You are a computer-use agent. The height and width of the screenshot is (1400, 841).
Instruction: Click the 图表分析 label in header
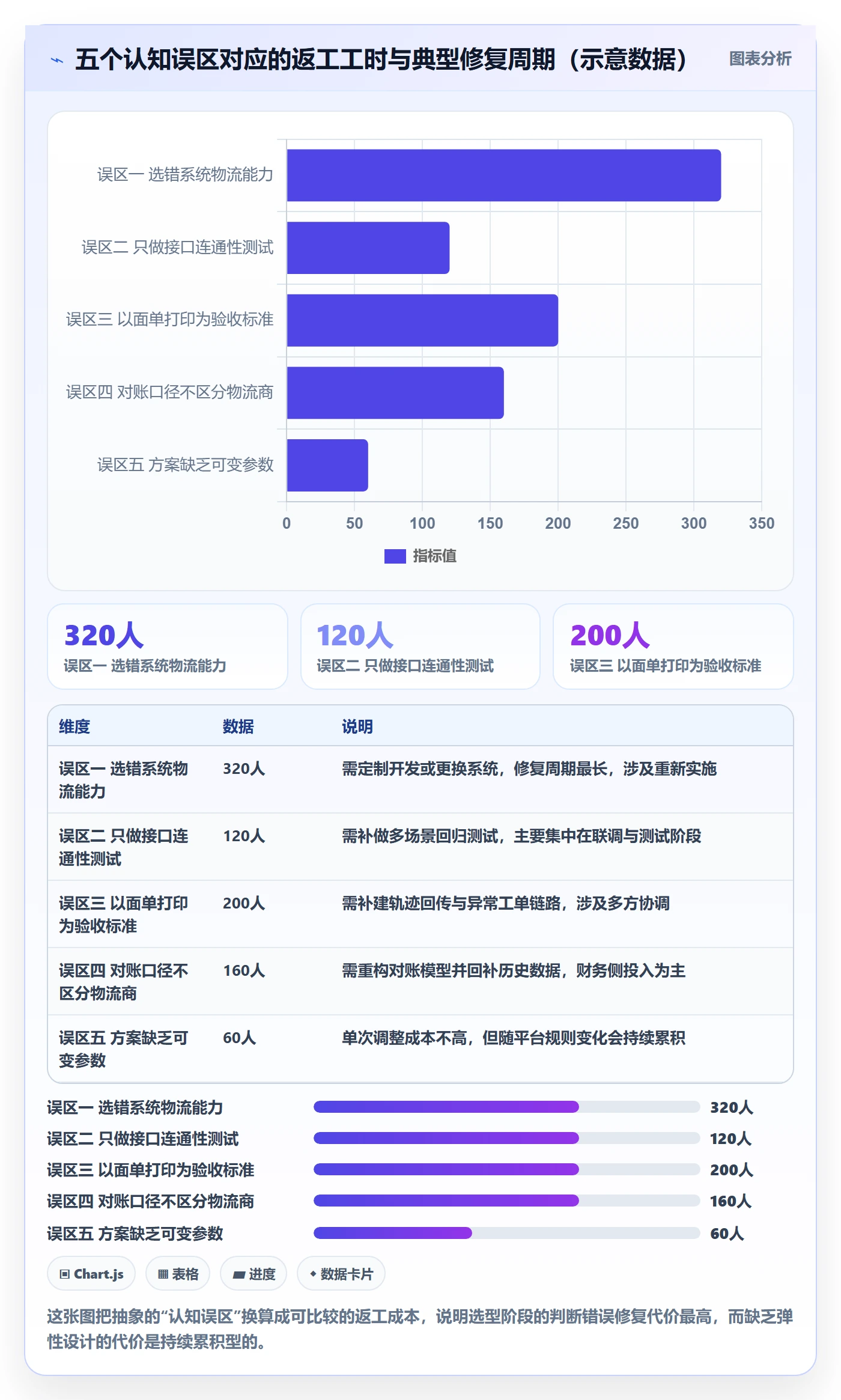pyautogui.click(x=760, y=58)
